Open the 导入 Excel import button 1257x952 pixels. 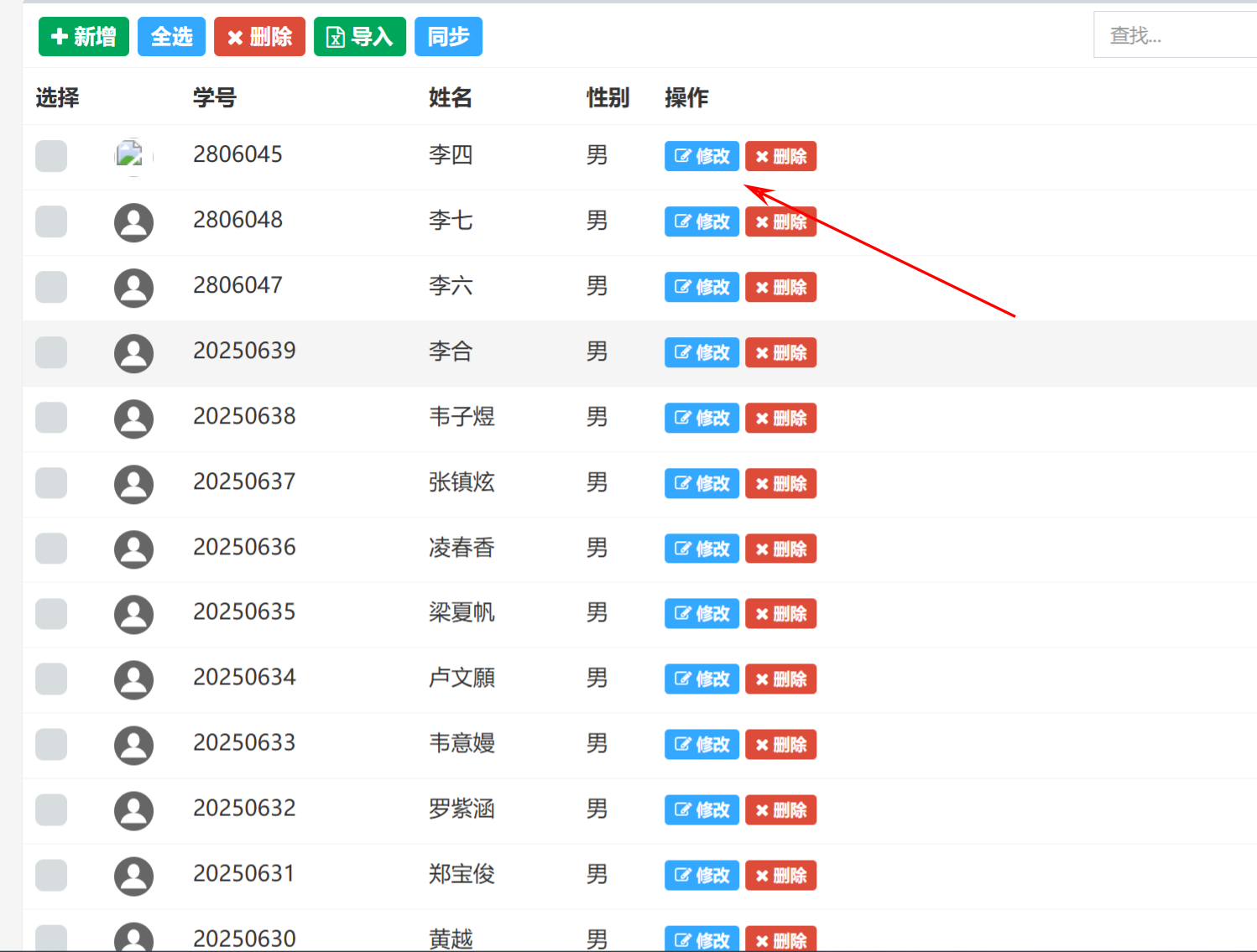coord(359,37)
